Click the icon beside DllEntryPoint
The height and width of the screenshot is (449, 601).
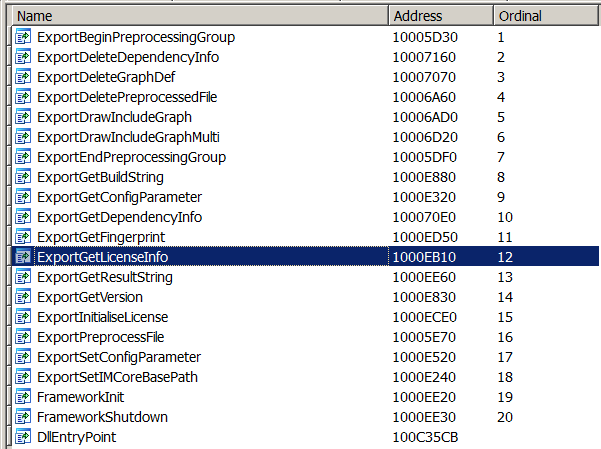[x=23, y=437]
